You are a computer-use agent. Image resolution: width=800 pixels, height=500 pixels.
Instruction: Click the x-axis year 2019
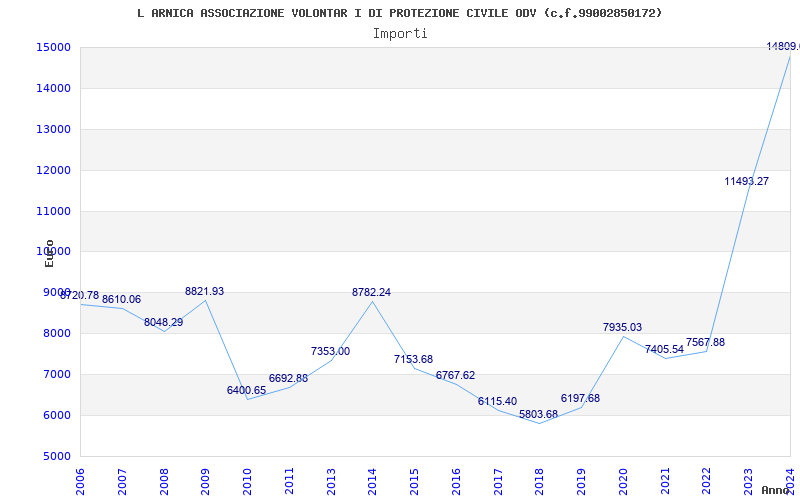[x=582, y=482]
